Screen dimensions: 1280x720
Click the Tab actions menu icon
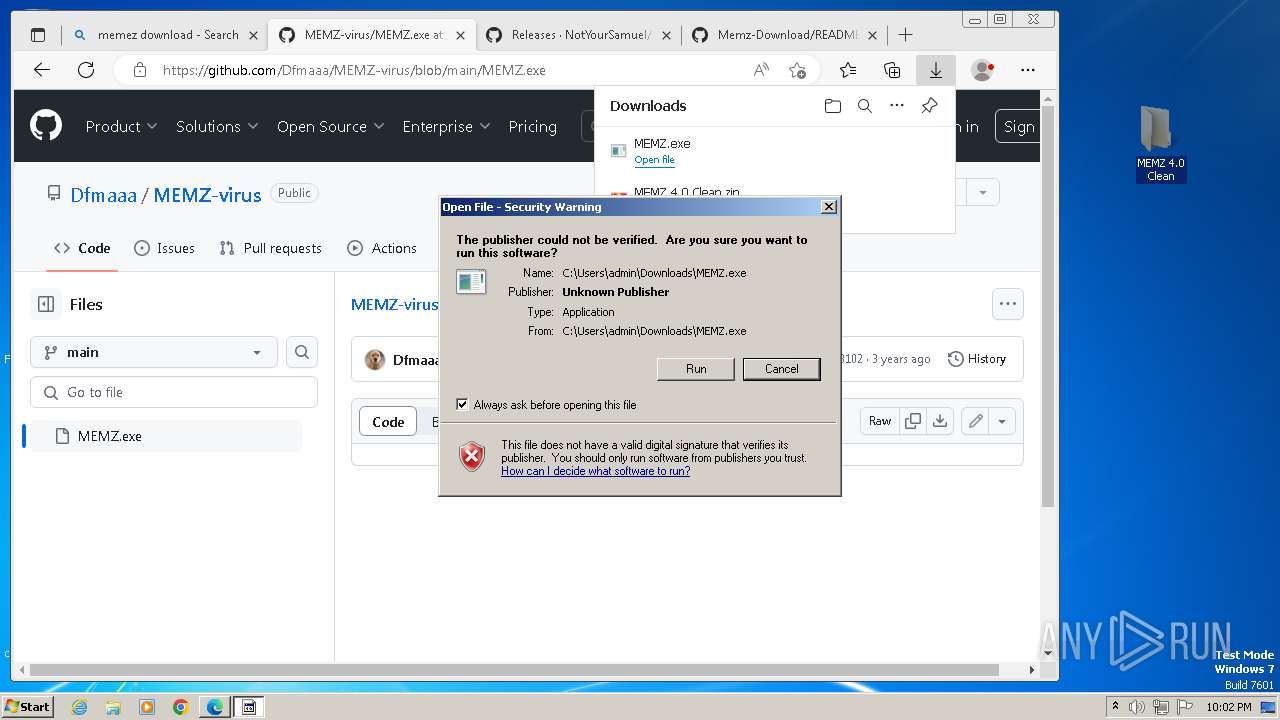pyautogui.click(x=38, y=35)
